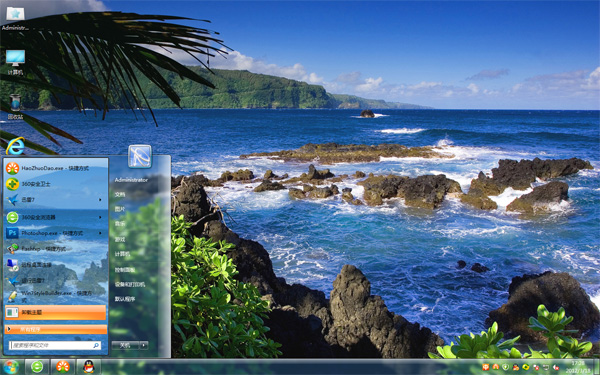The image size is (600, 375).
Task: Select 迅雷7 entry in Start menu
Action: click(x=55, y=200)
